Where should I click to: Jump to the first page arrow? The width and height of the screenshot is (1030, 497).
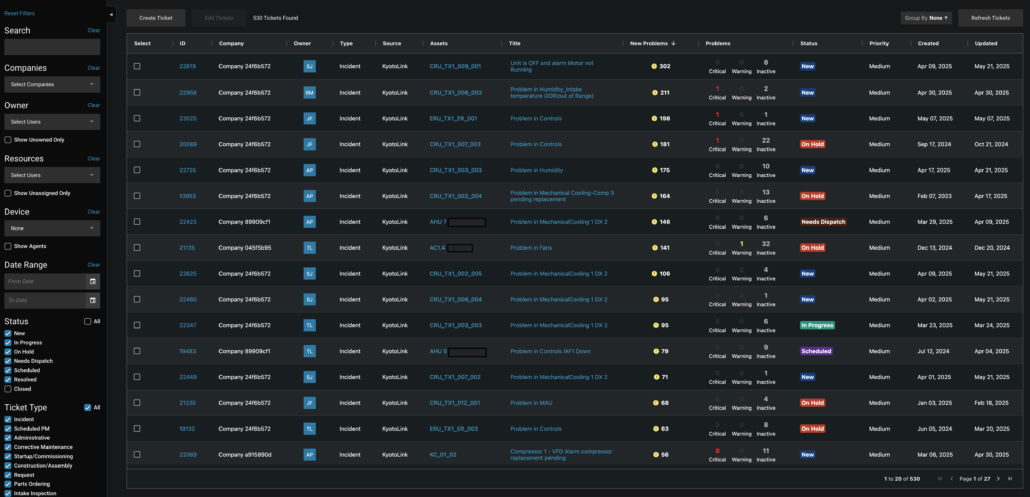pos(940,479)
